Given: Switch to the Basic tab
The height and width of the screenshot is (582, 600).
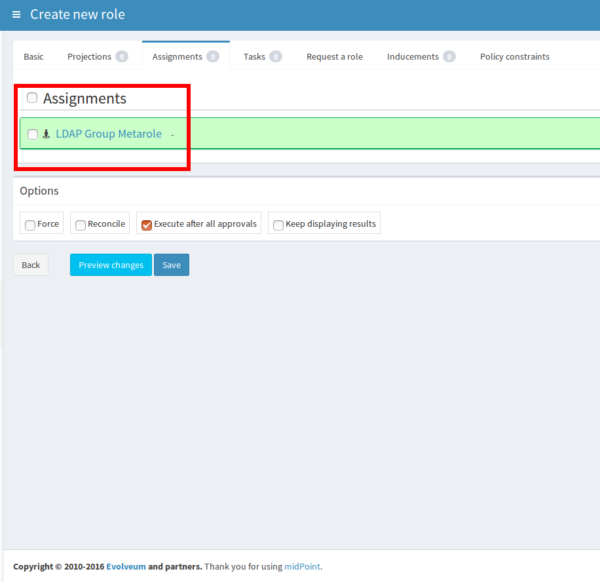Looking at the screenshot, I should click(33, 57).
